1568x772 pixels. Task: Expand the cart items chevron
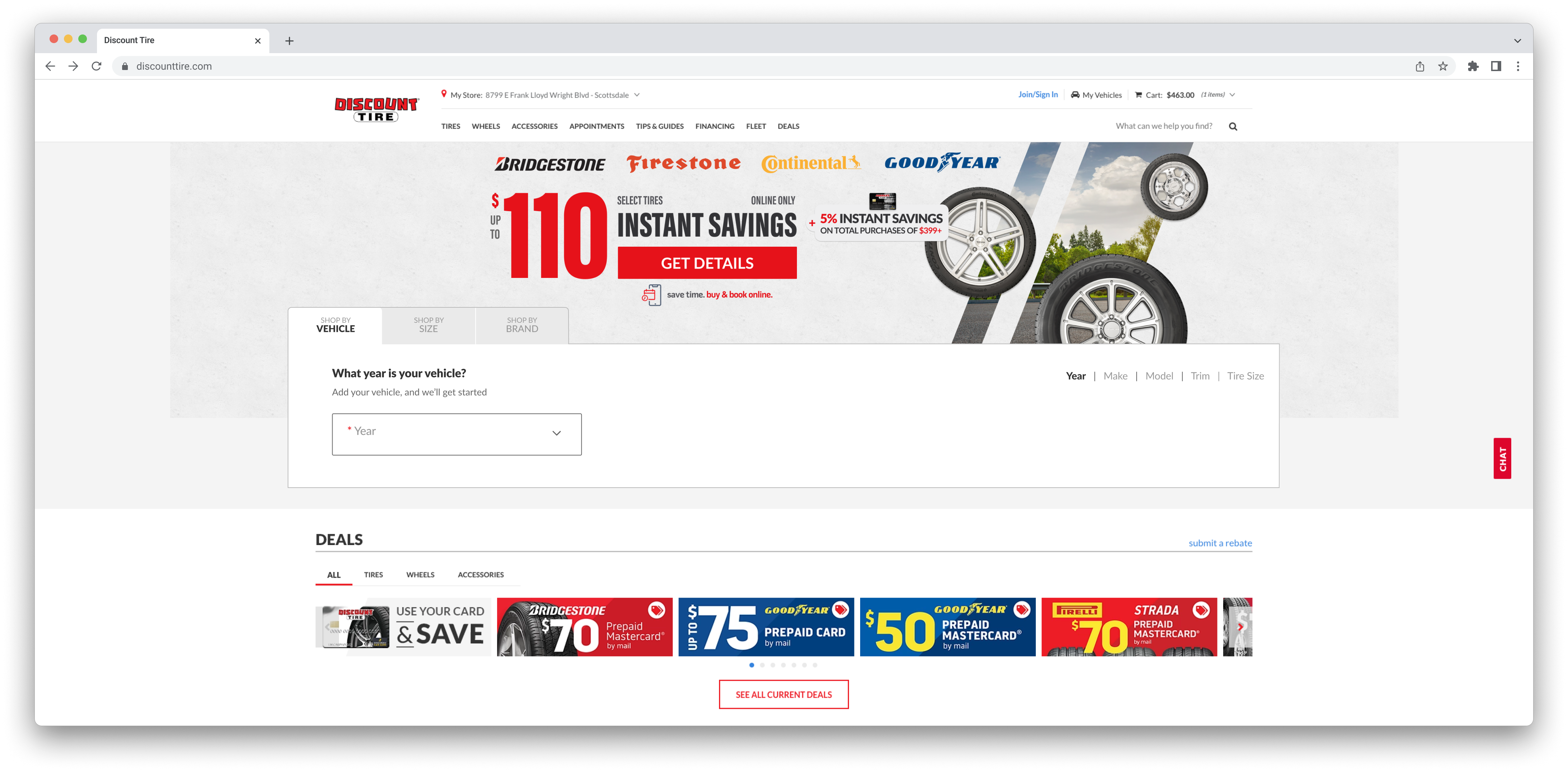(x=1232, y=95)
